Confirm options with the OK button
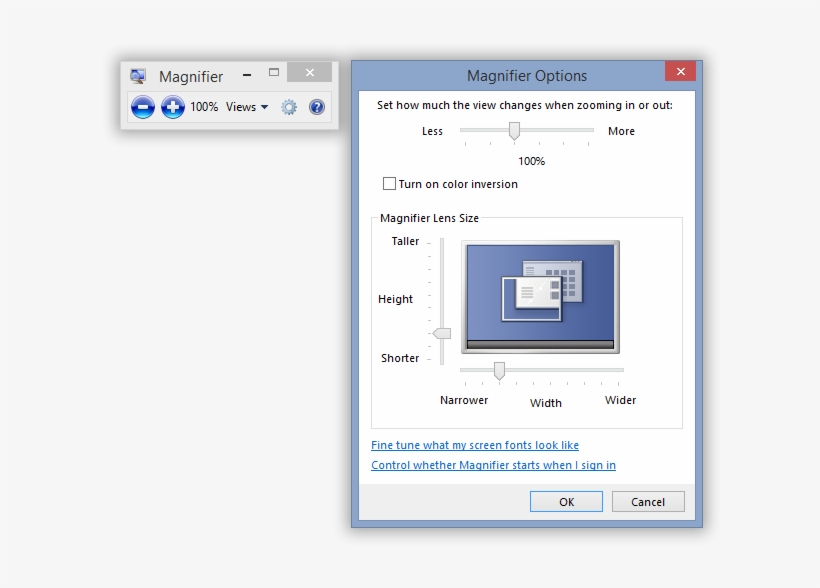 [x=566, y=501]
